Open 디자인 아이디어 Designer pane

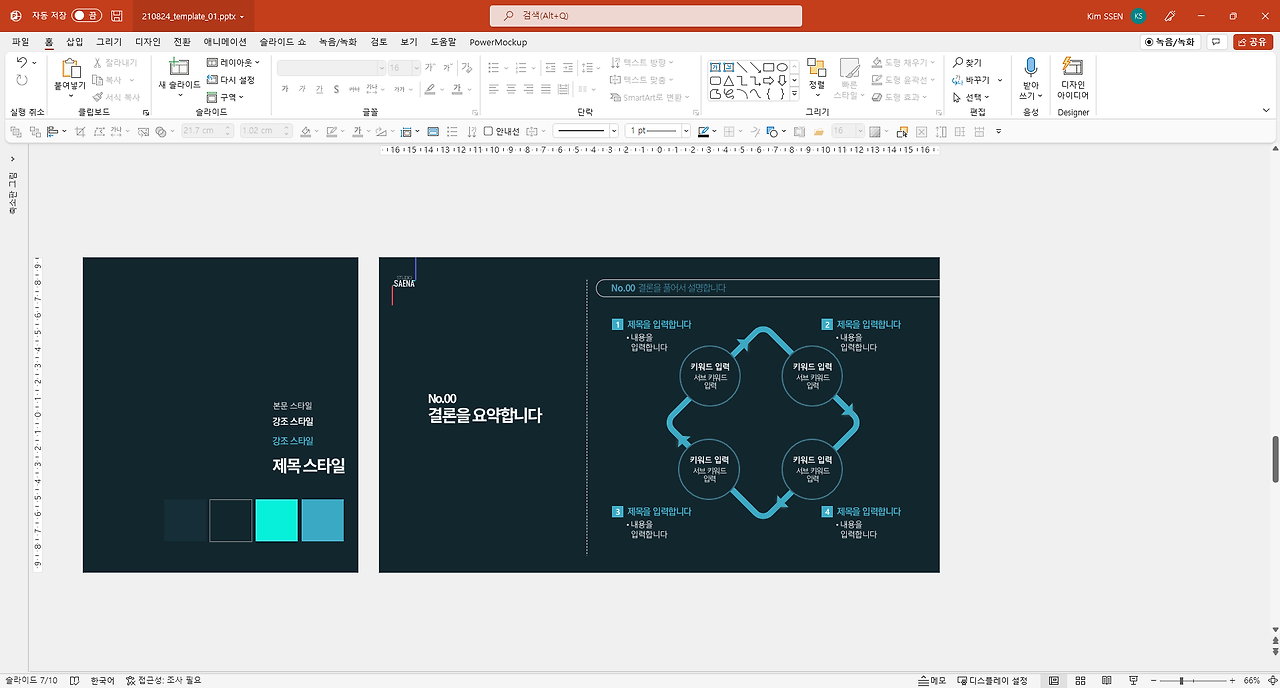(1073, 80)
